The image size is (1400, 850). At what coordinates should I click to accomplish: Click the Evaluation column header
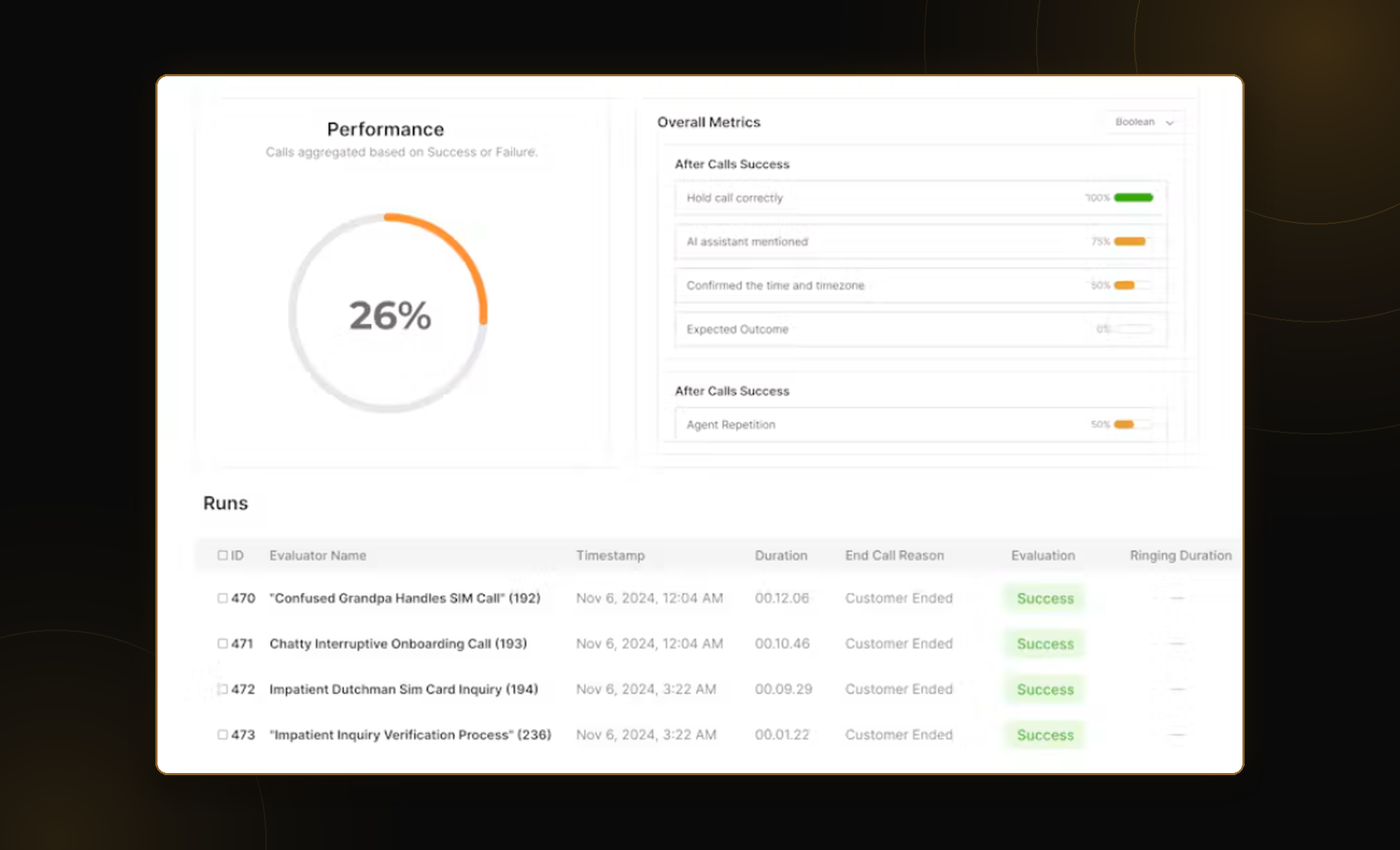click(1043, 555)
